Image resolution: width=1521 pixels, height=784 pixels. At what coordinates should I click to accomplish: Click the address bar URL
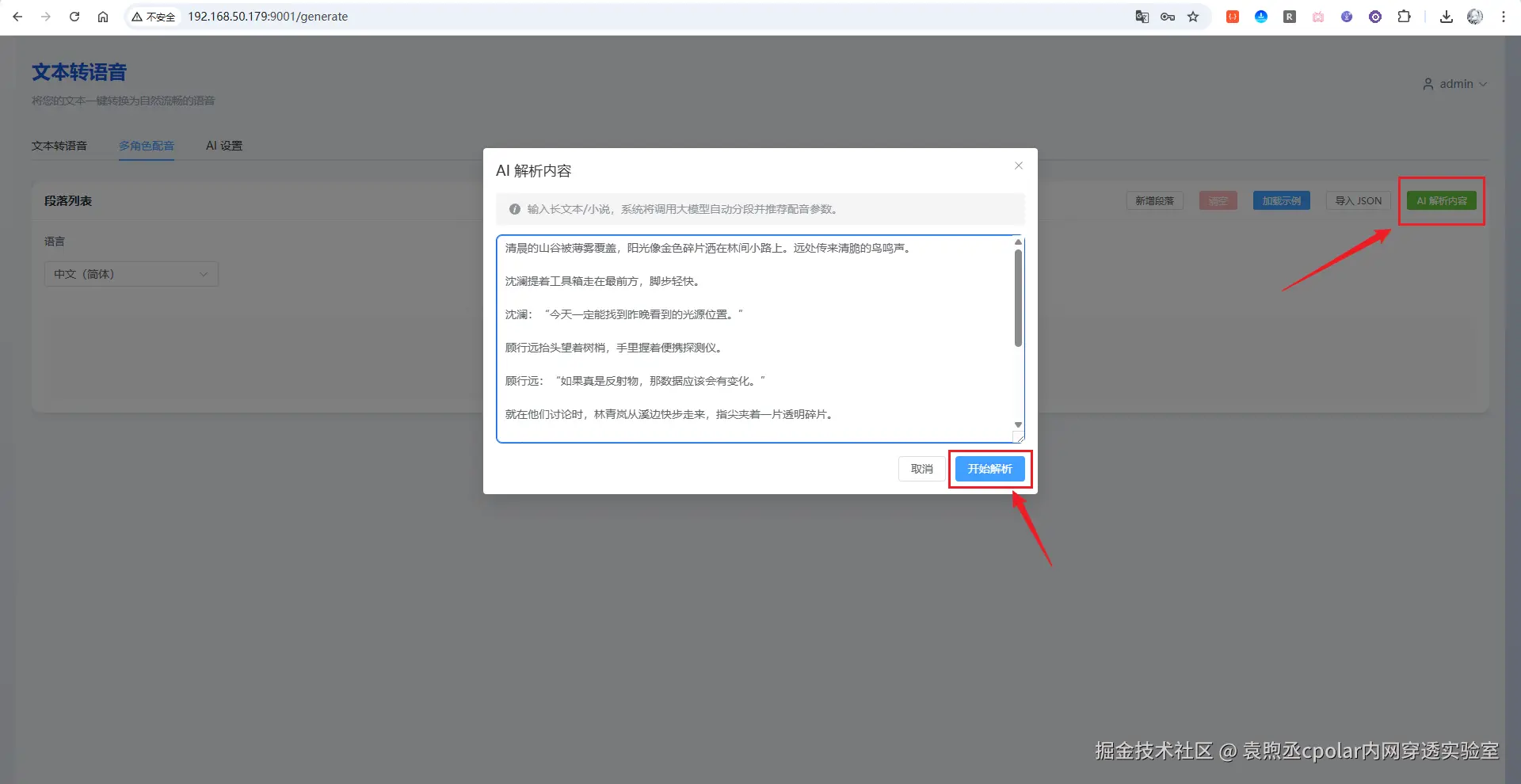point(268,17)
